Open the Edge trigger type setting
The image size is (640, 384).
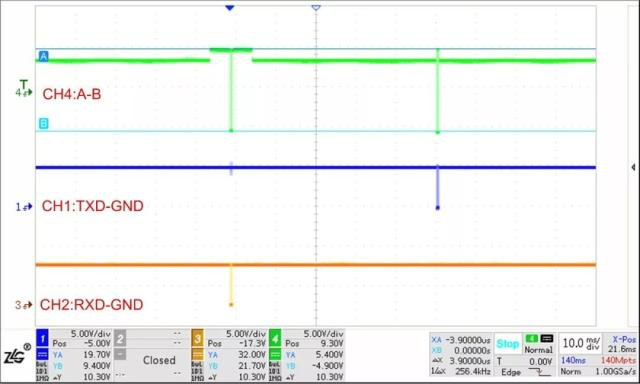[x=511, y=372]
